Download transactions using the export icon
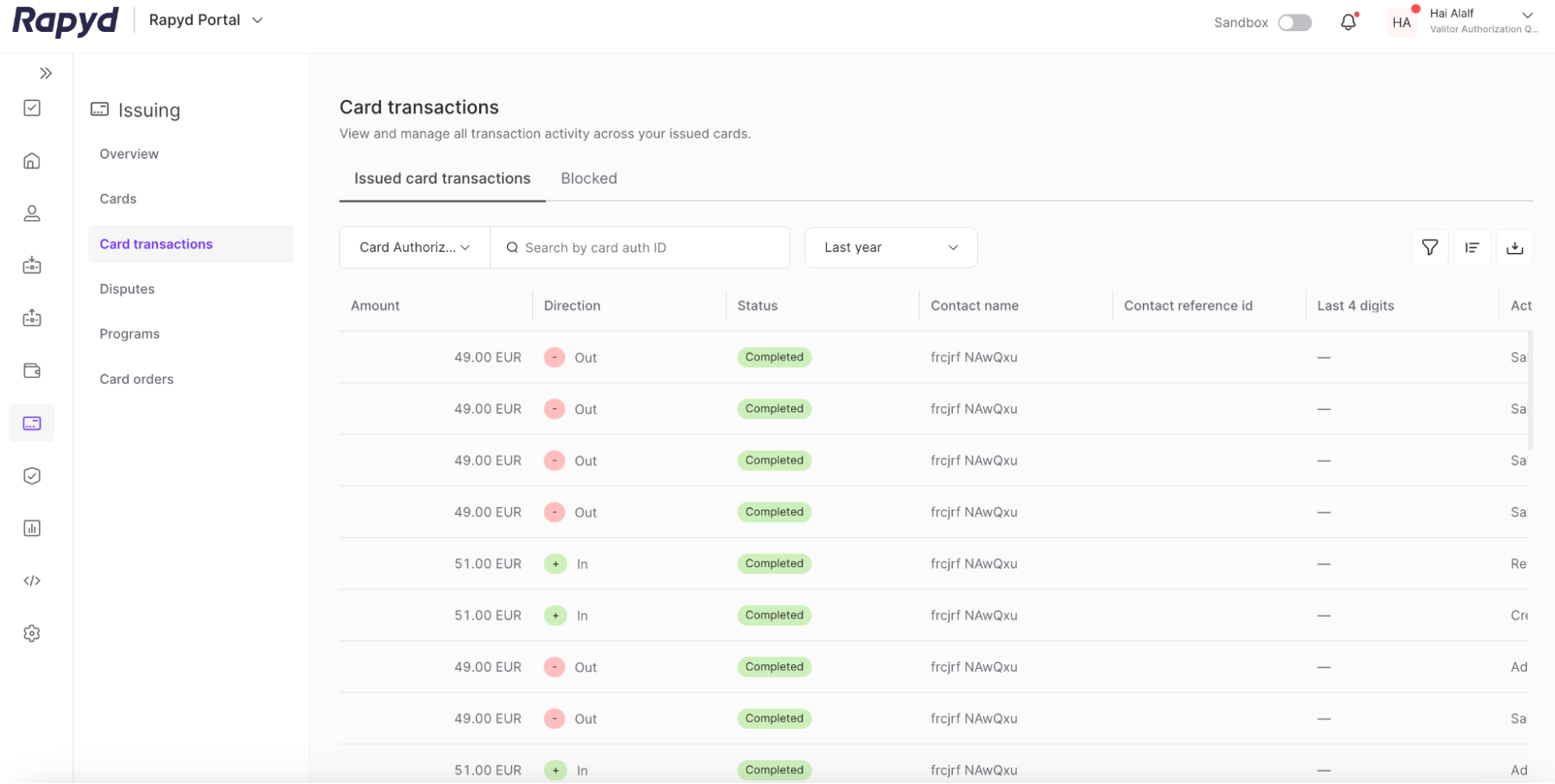The width and height of the screenshot is (1555, 784). [1515, 247]
